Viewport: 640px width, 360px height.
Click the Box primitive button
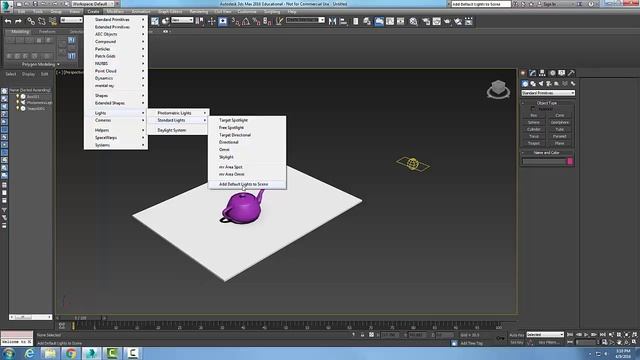(x=534, y=116)
